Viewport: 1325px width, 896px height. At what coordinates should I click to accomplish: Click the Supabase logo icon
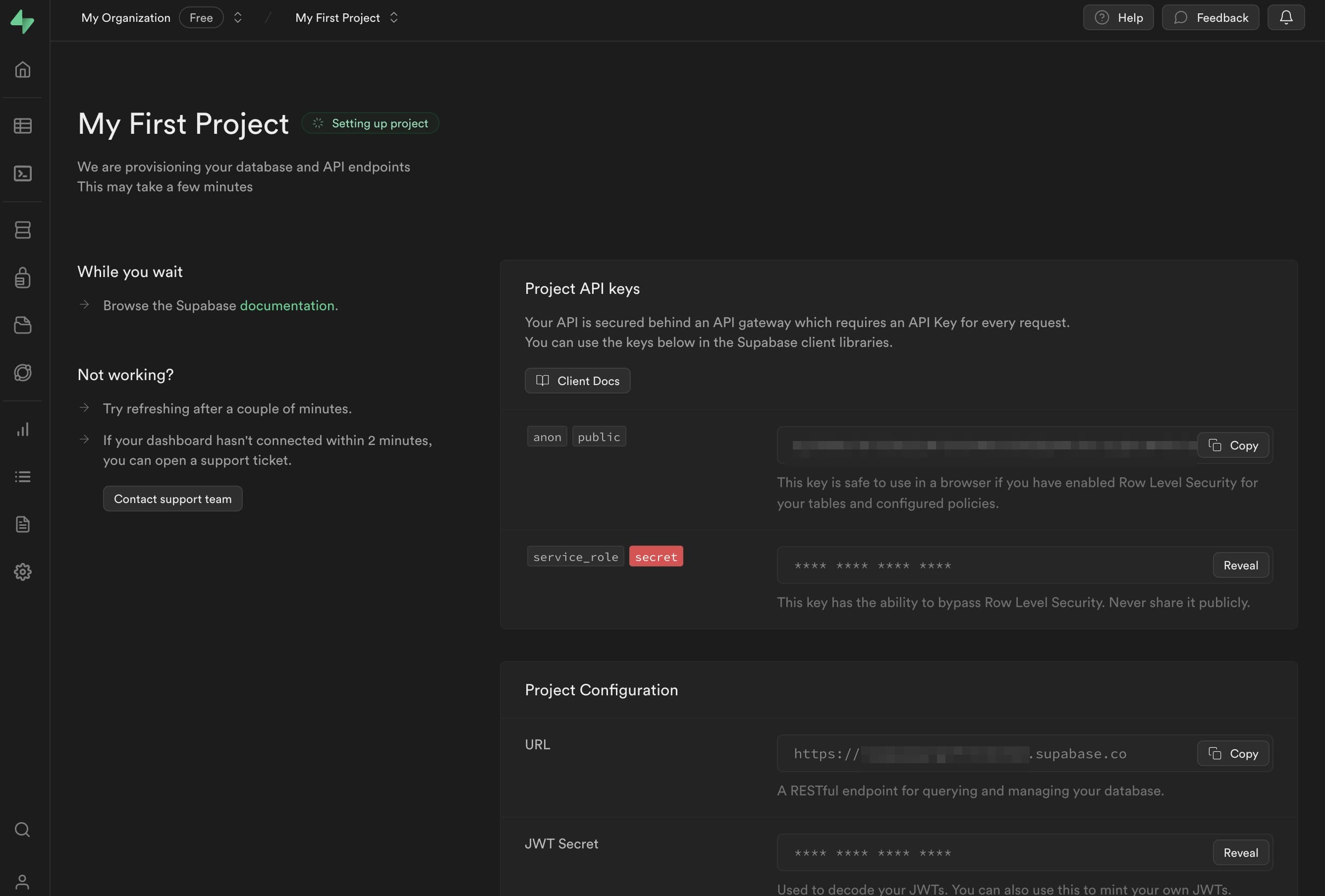tap(22, 21)
